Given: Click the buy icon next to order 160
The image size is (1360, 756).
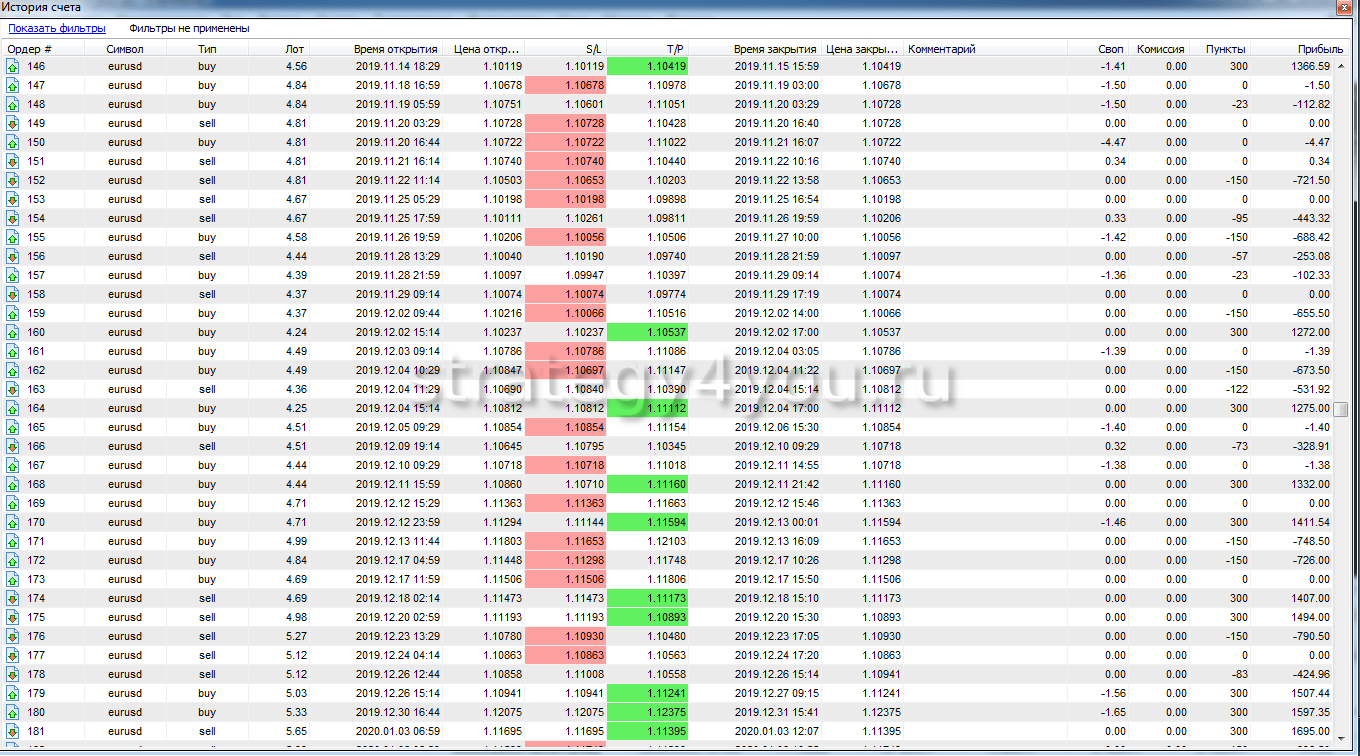Looking at the screenshot, I should tap(13, 332).
